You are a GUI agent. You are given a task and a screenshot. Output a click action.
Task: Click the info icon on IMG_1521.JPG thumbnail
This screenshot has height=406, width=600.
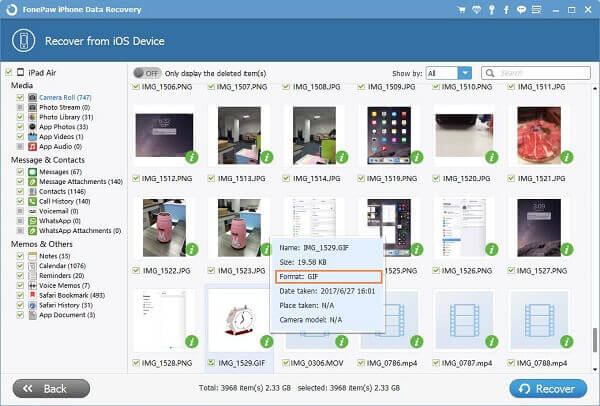pyautogui.click(x=567, y=157)
